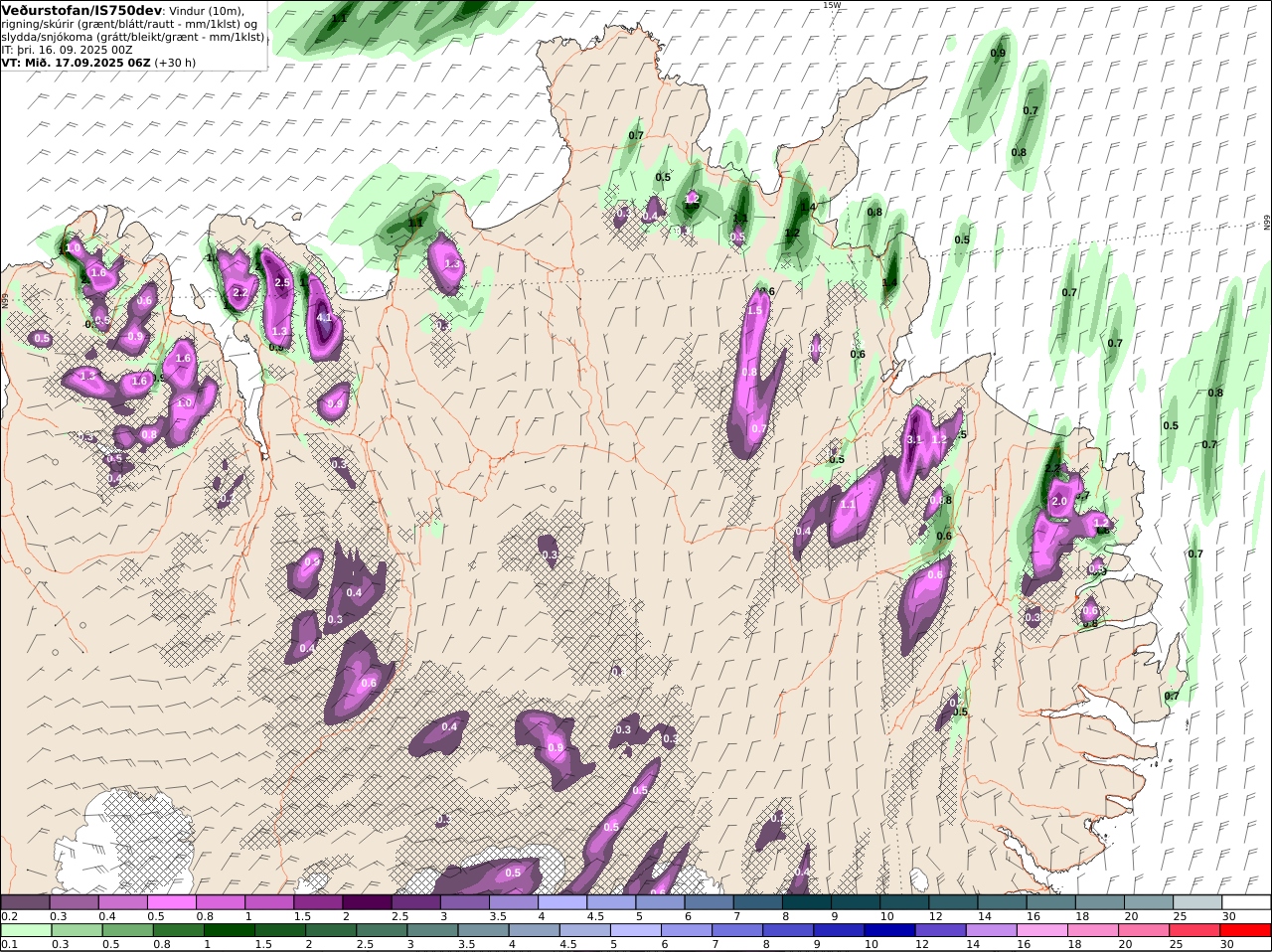Select the 0.2 label in the snow legend

[9, 916]
